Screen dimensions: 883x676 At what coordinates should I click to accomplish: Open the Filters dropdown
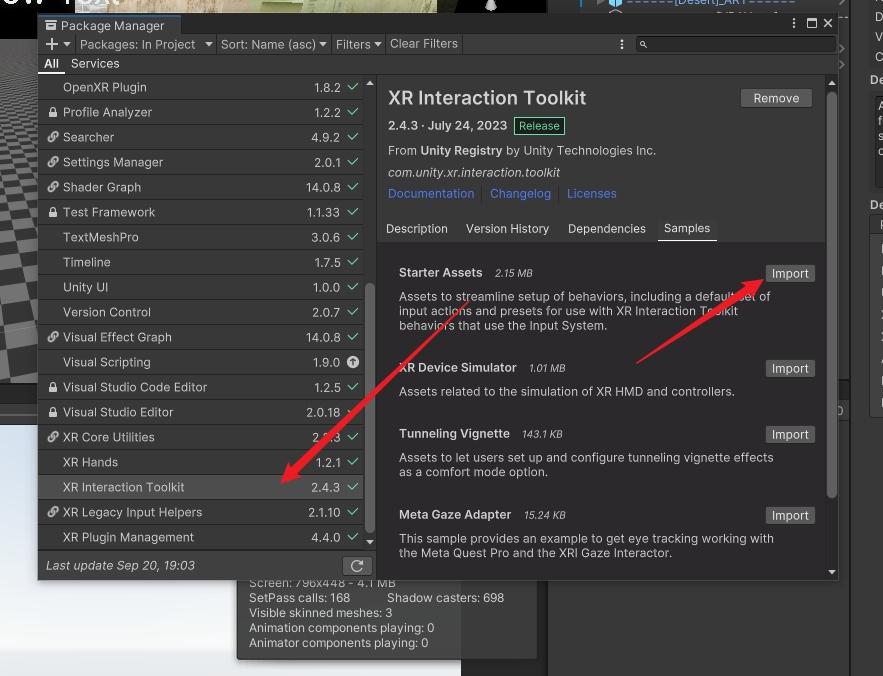coord(358,44)
